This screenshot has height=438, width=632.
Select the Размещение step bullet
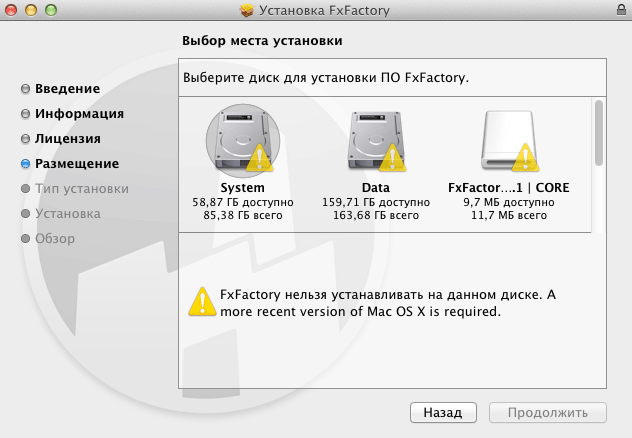[x=25, y=164]
